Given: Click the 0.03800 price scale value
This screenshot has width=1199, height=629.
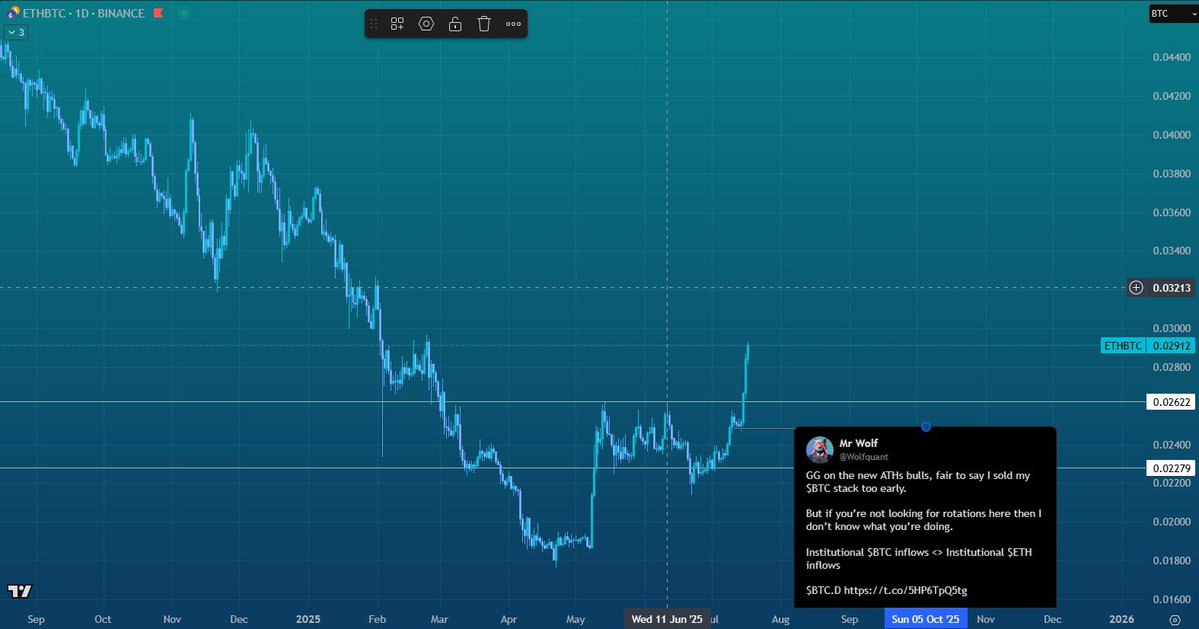Looking at the screenshot, I should tap(1171, 174).
